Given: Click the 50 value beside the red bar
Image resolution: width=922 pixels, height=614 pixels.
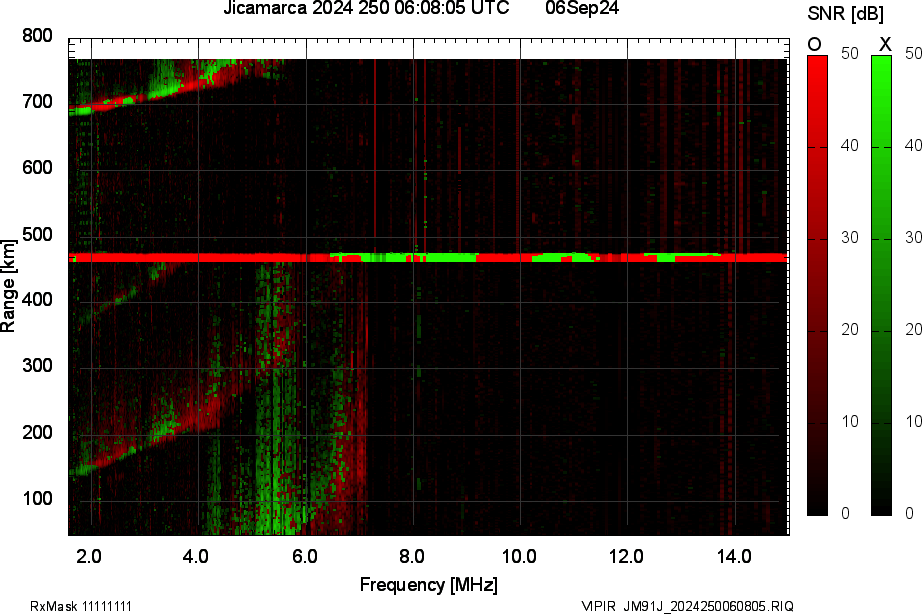Looking at the screenshot, I should click(850, 54).
